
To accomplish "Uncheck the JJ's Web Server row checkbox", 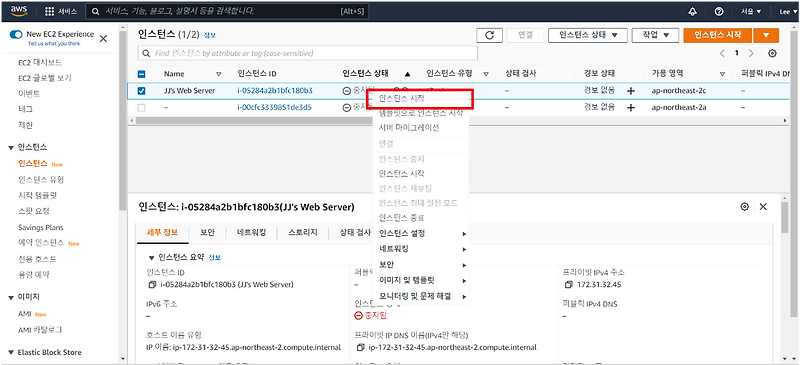I will (x=142, y=91).
